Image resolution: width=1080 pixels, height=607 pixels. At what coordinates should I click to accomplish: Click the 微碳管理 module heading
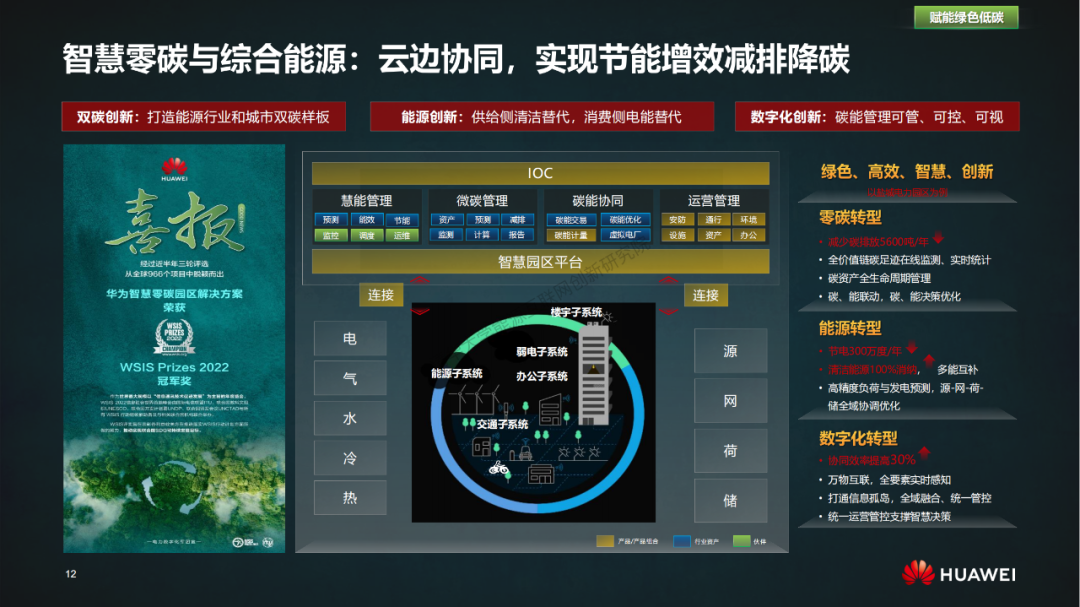tap(482, 200)
